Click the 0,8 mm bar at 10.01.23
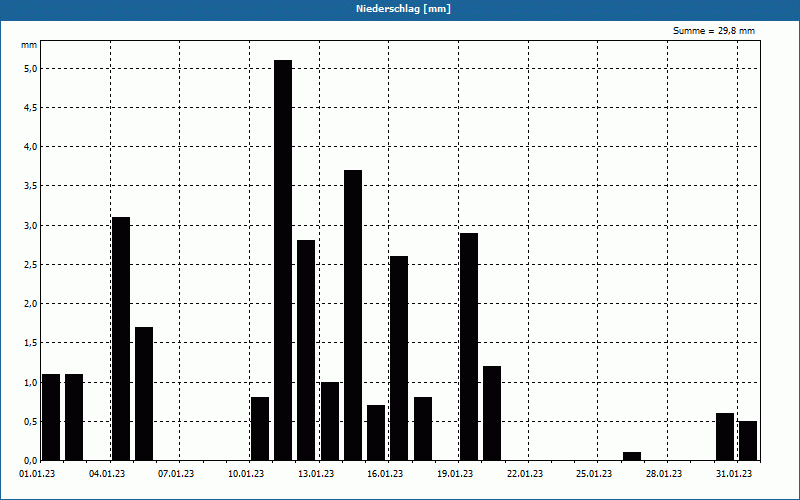Image resolution: width=800 pixels, height=500 pixels. click(260, 429)
